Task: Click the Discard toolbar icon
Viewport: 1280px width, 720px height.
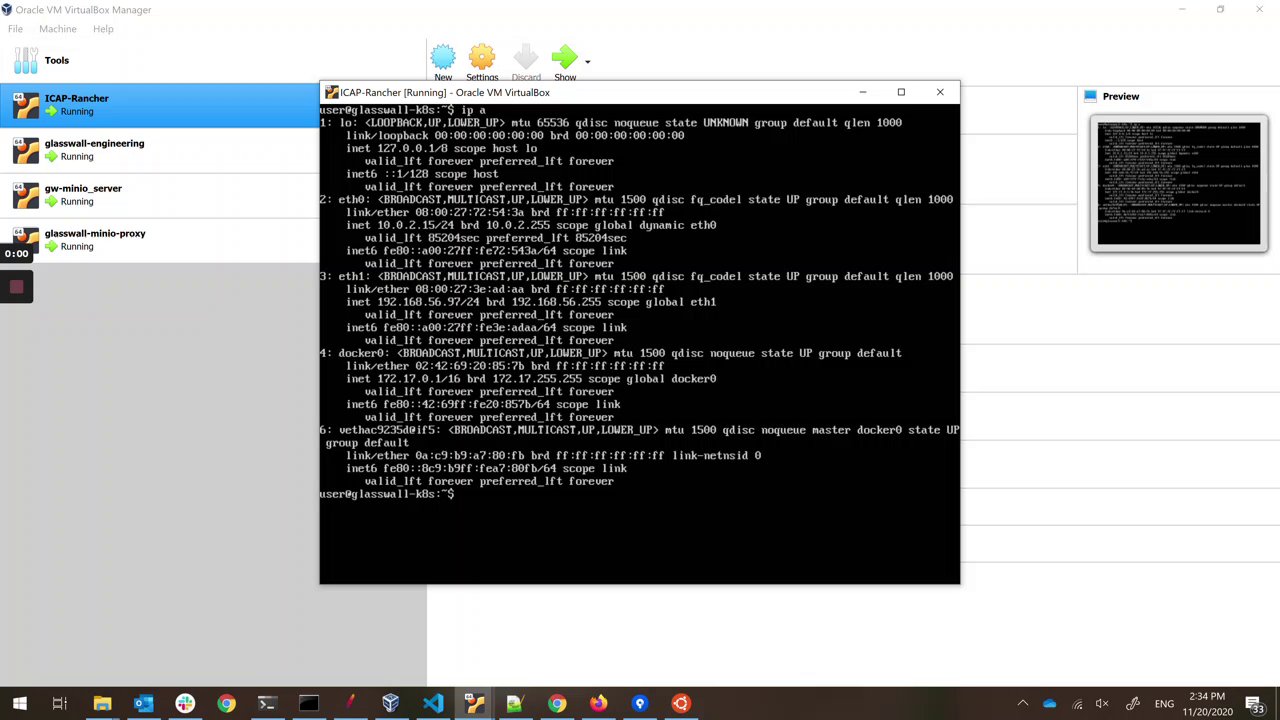Action: (x=526, y=57)
